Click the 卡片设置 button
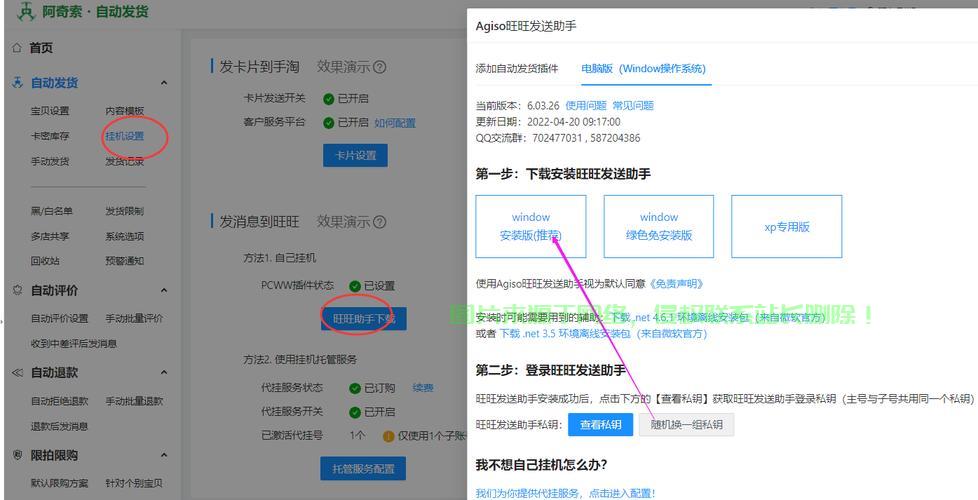This screenshot has width=978, height=500. tap(356, 155)
